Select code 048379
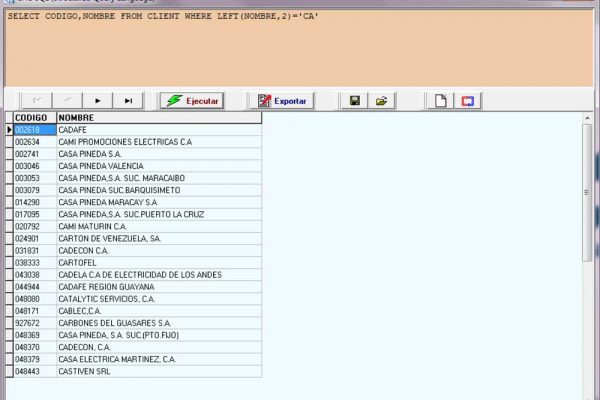The height and width of the screenshot is (400, 600). [x=35, y=359]
